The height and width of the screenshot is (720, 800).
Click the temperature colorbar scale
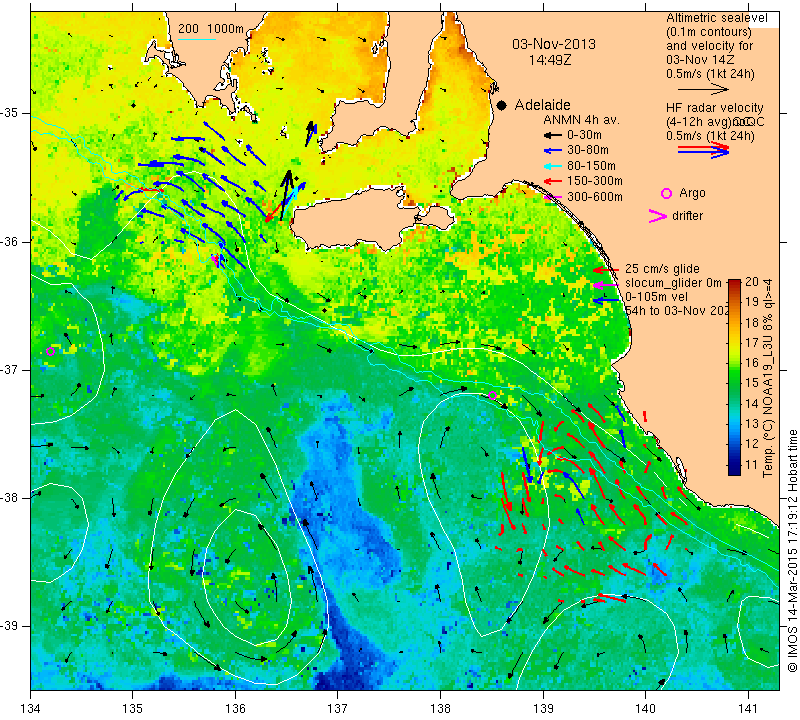pyautogui.click(x=734, y=377)
